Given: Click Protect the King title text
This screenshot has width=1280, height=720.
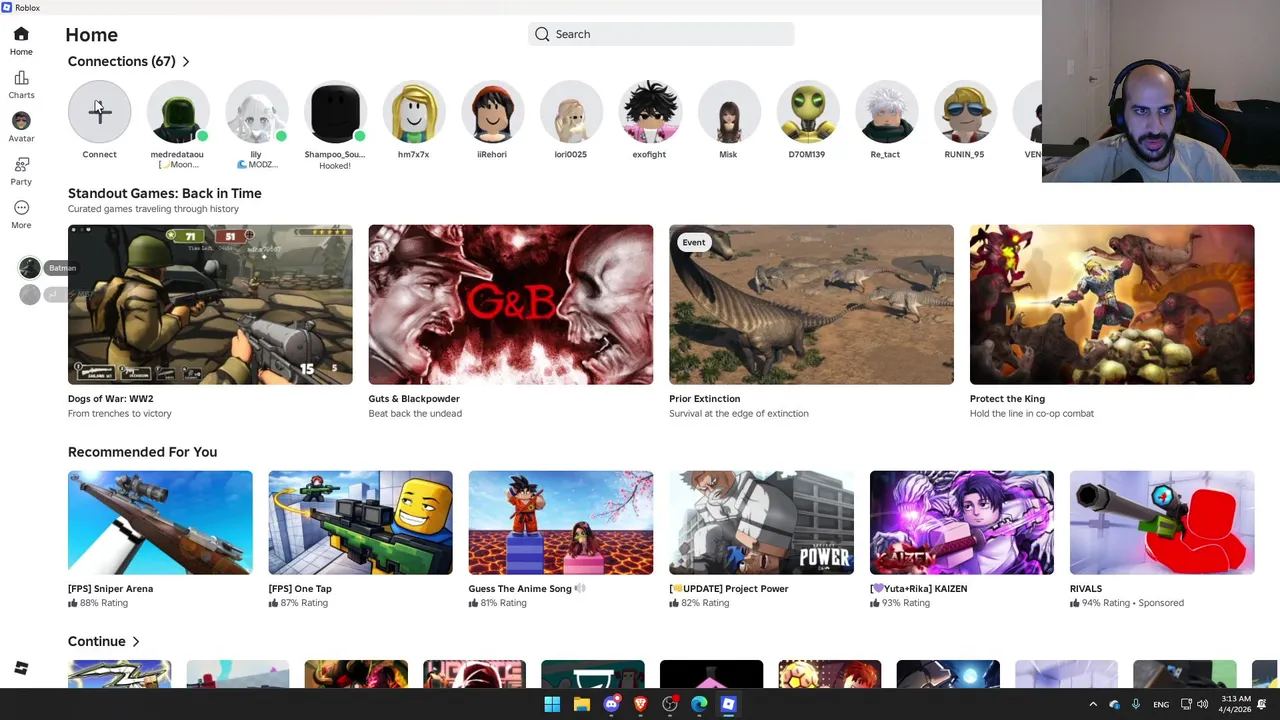Looking at the screenshot, I should pos(1007,398).
